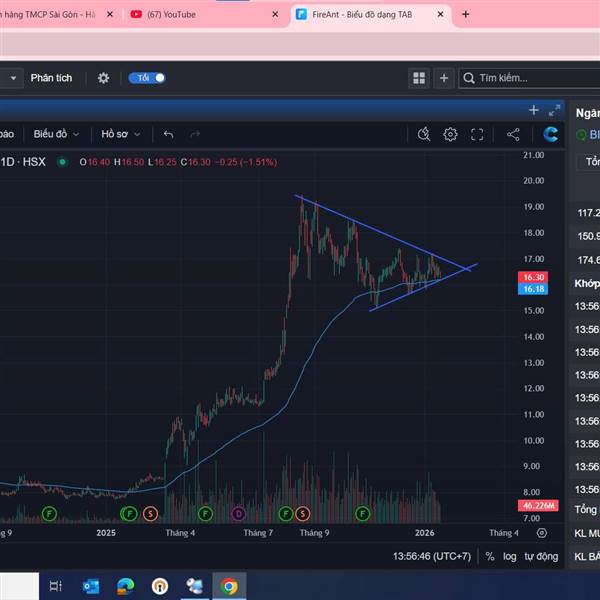Toggle the % percent scale
Screen dimensions: 600x600
(x=490, y=556)
